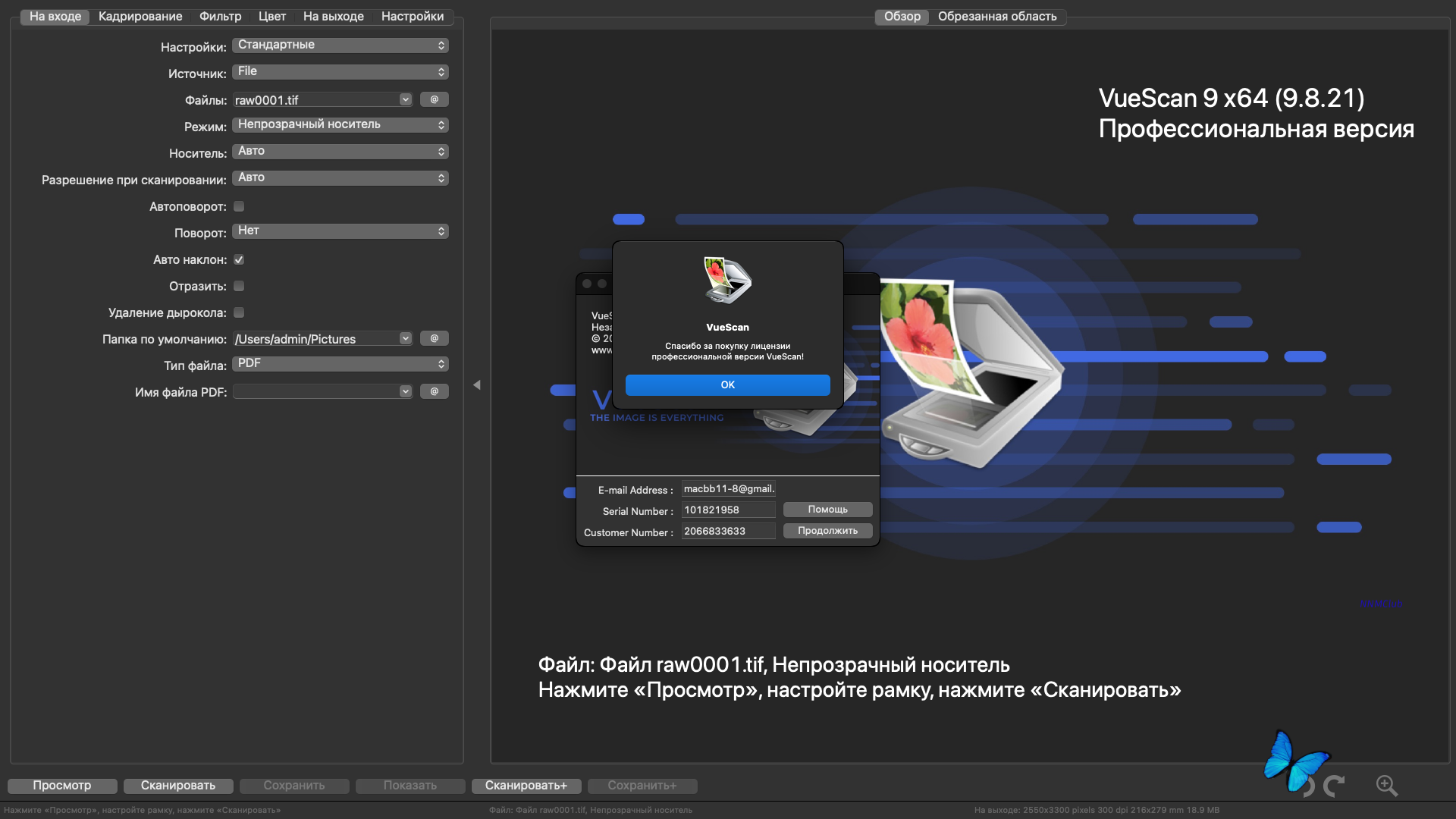Image resolution: width=1456 pixels, height=819 pixels.
Task: Open the Кадрирование tab
Action: (x=140, y=17)
